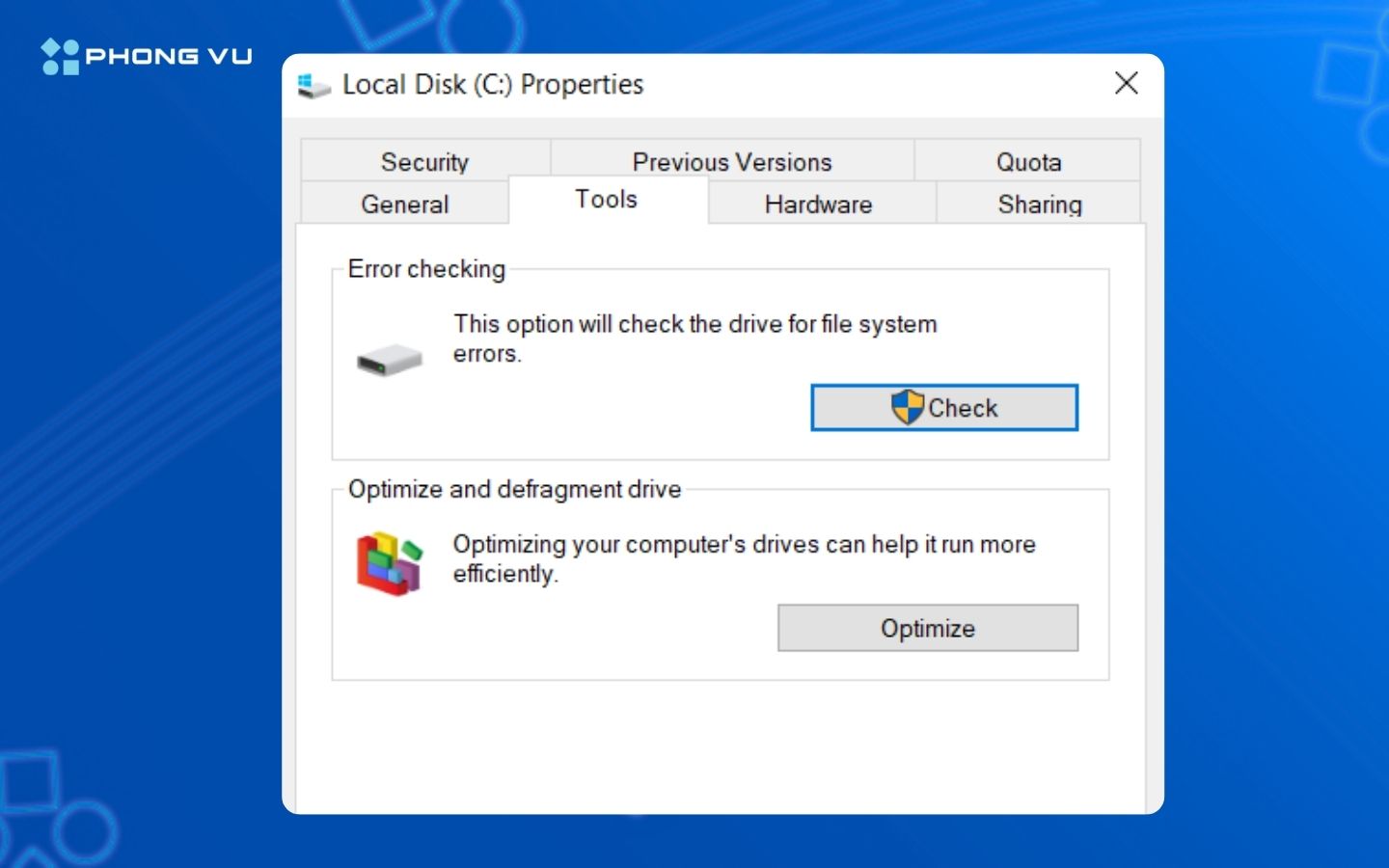The image size is (1389, 868).
Task: Click the Optimize button
Action: coord(927,629)
